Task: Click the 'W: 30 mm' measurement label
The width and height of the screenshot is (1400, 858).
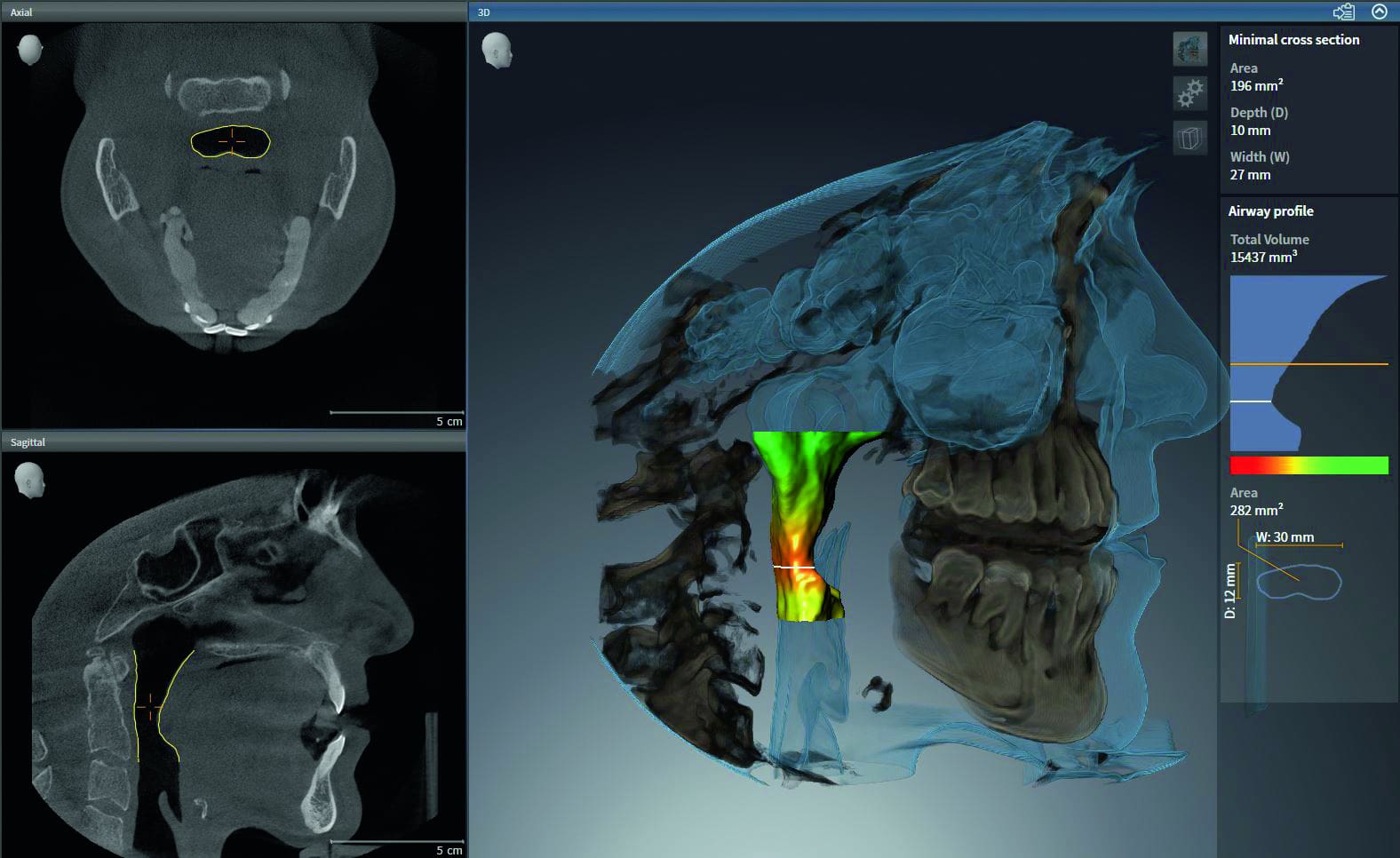Action: (1285, 537)
